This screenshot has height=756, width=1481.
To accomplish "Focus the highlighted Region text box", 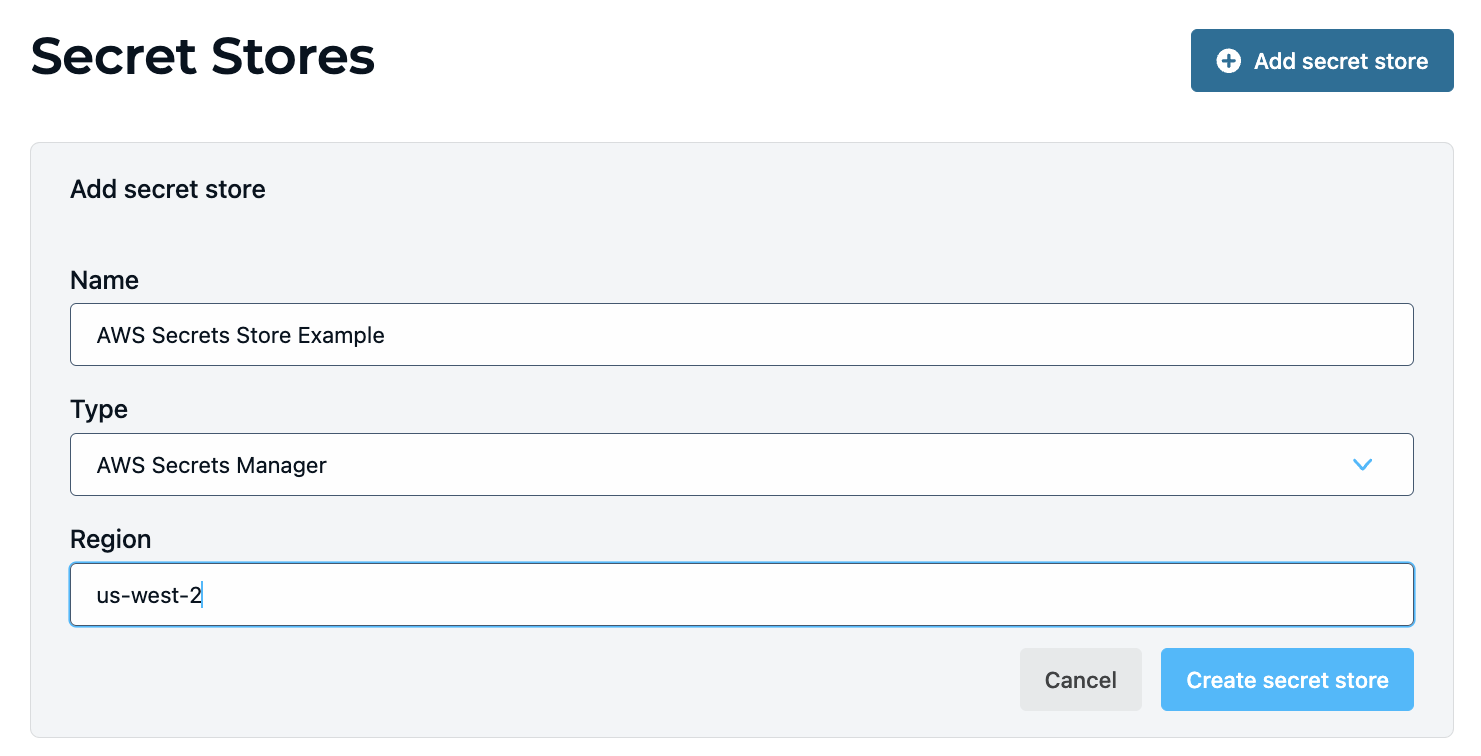I will (740, 594).
